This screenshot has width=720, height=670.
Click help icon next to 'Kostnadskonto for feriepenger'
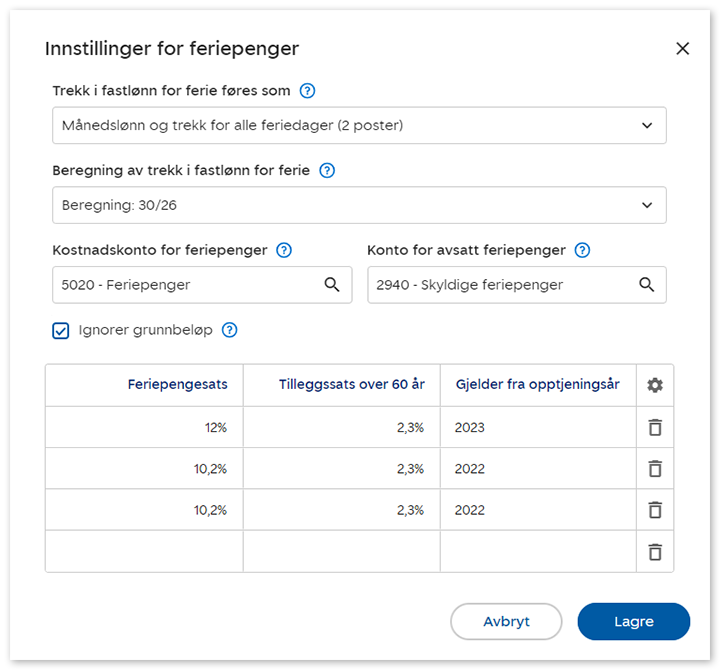coord(283,251)
